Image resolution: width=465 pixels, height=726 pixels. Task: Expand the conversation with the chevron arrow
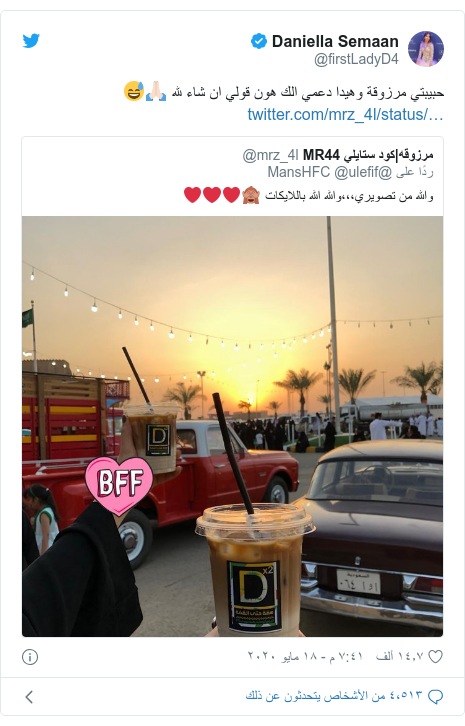coord(29,696)
